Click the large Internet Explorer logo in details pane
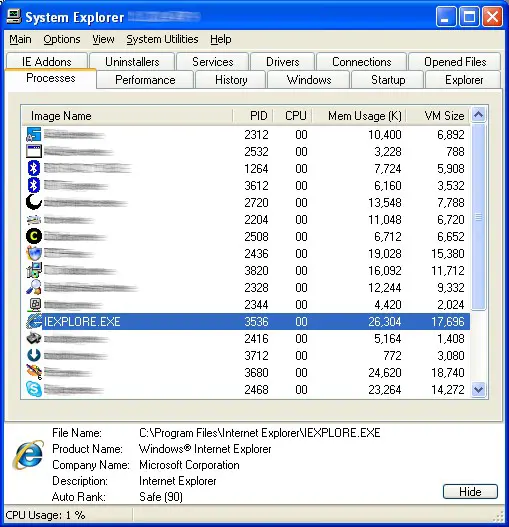This screenshot has width=509, height=527. pos(28,455)
